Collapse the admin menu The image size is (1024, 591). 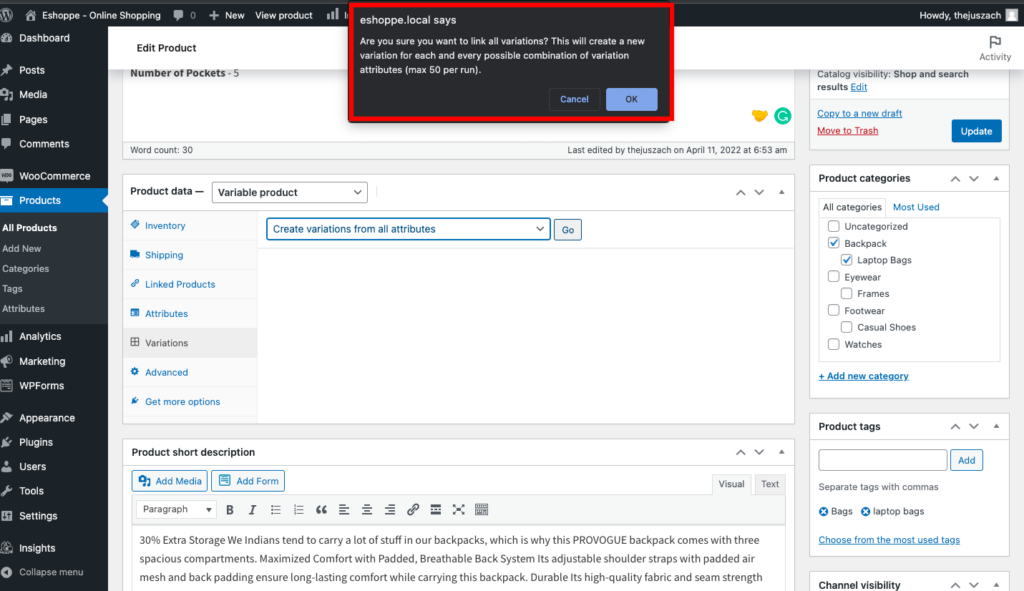coord(50,572)
